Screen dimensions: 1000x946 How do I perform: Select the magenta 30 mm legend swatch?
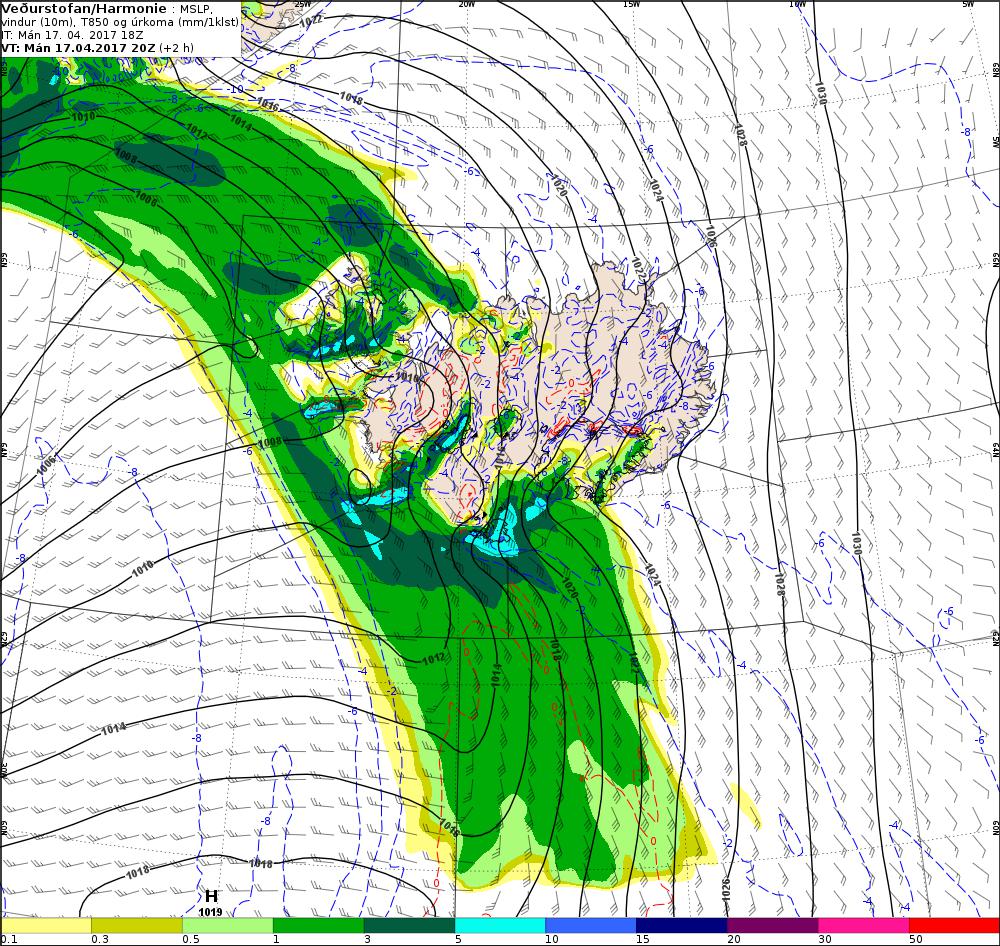[864, 926]
